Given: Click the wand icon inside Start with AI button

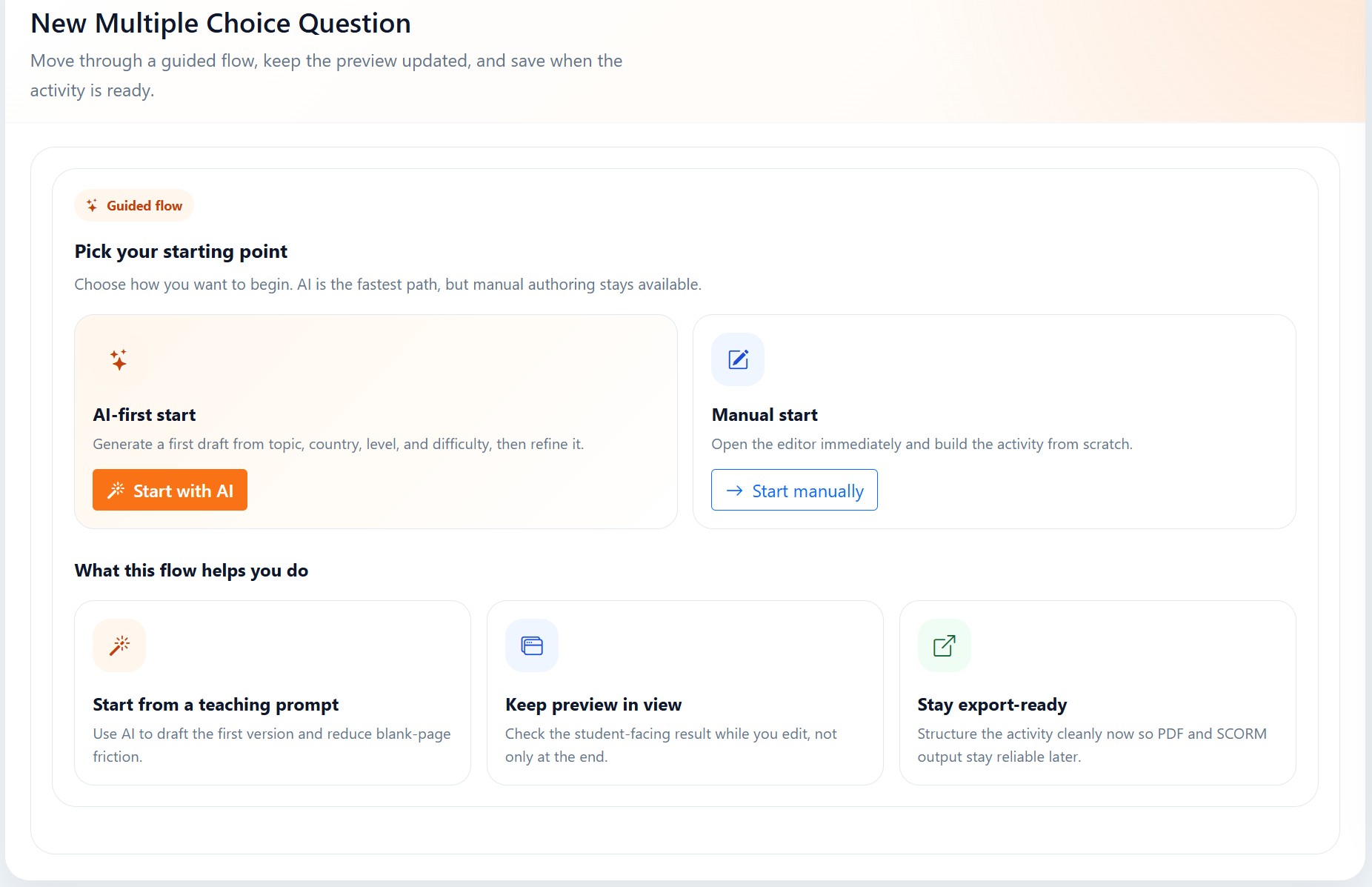Looking at the screenshot, I should point(116,491).
